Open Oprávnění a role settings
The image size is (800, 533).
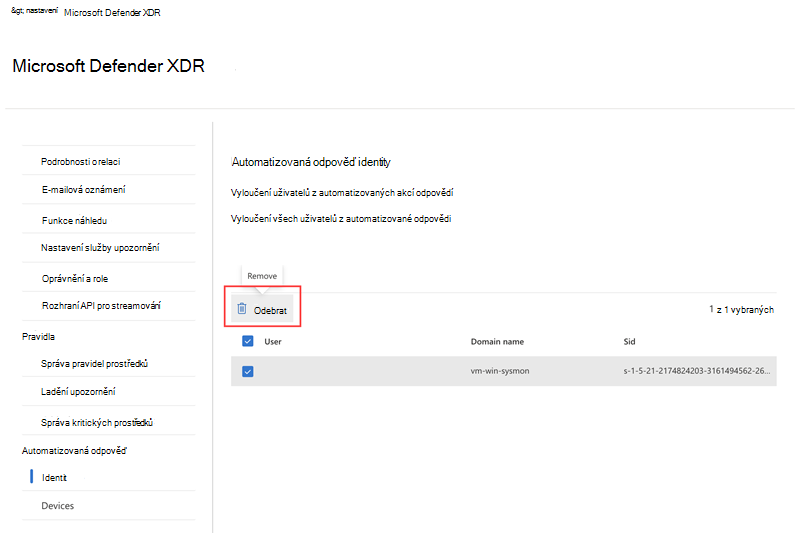[x=75, y=278]
